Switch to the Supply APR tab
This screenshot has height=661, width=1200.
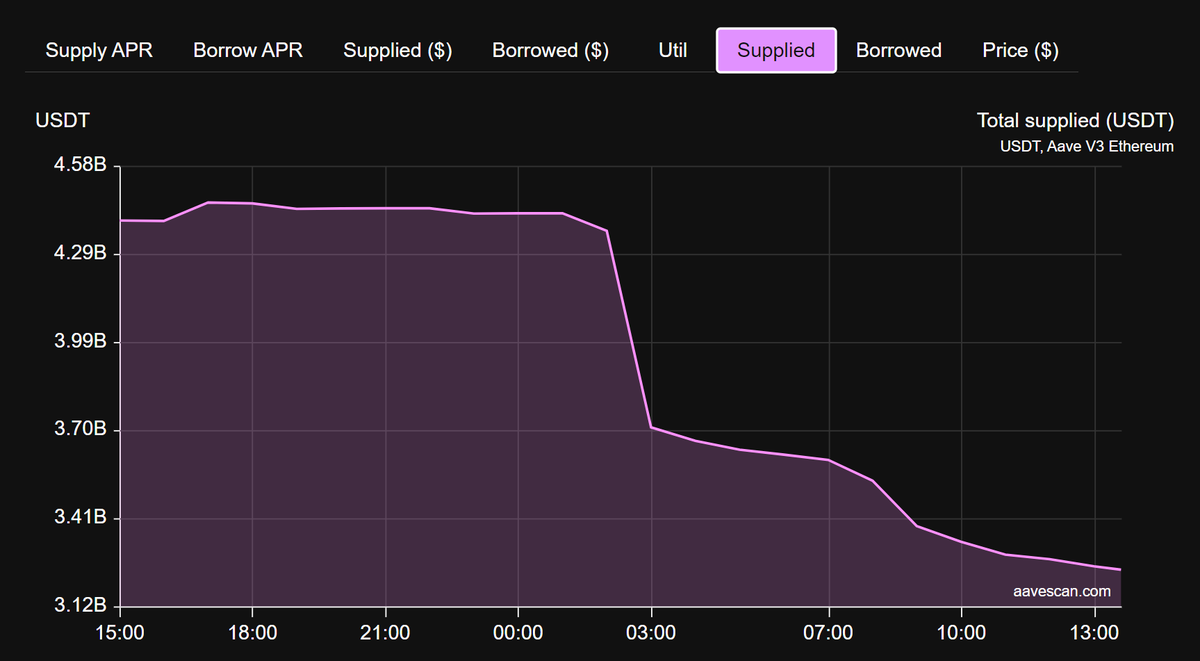pyautogui.click(x=99, y=50)
